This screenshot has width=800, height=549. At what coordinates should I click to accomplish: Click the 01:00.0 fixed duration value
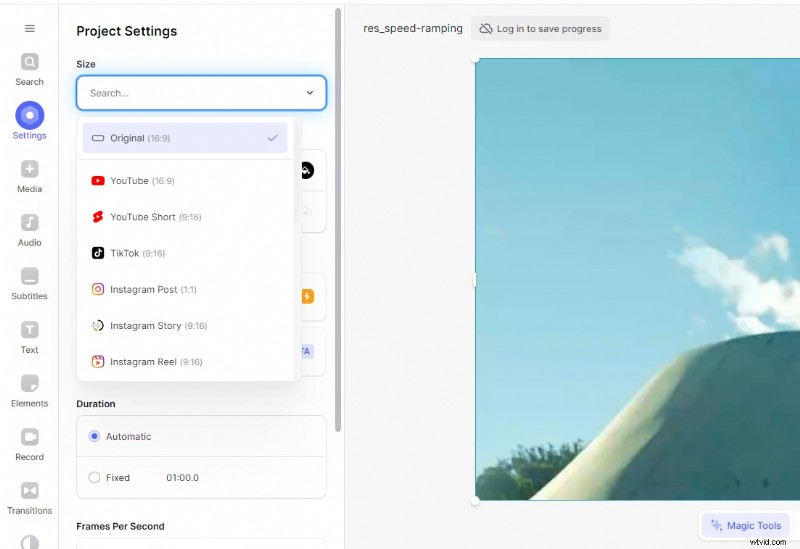point(182,478)
